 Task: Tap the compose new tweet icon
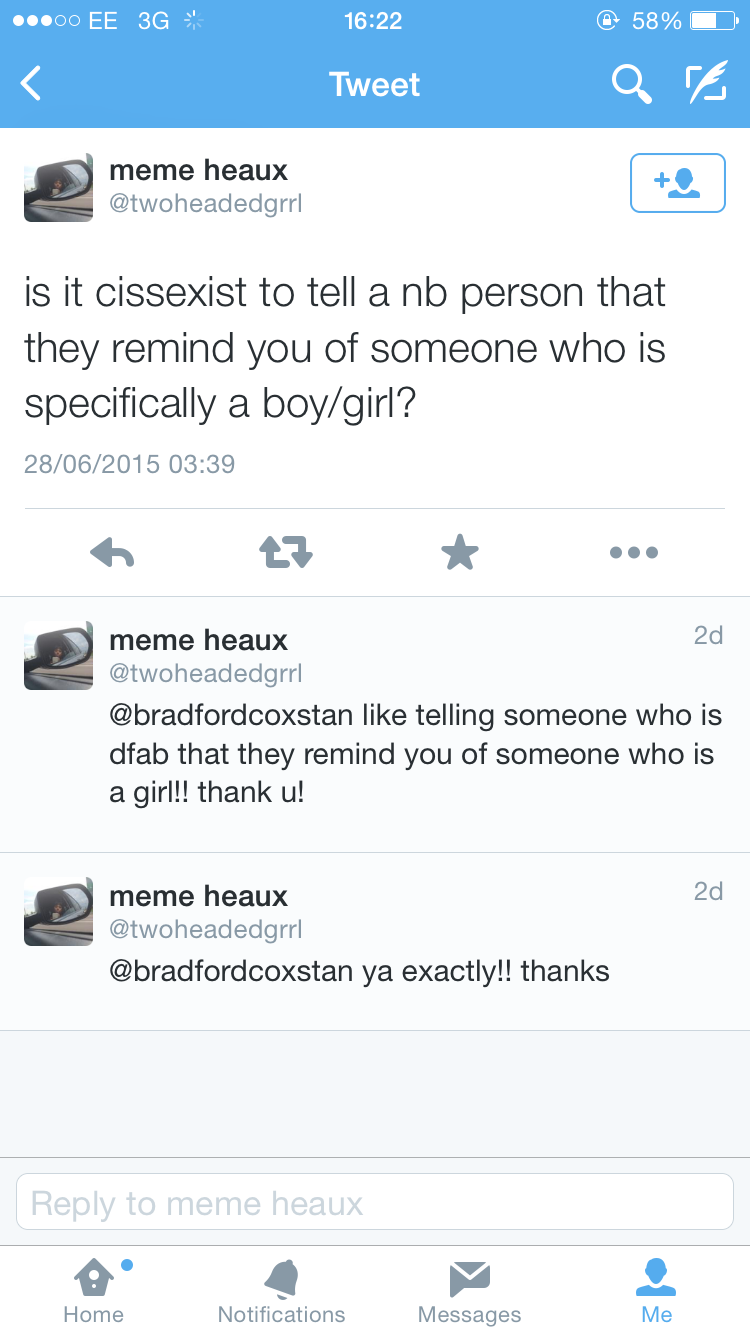(705, 84)
